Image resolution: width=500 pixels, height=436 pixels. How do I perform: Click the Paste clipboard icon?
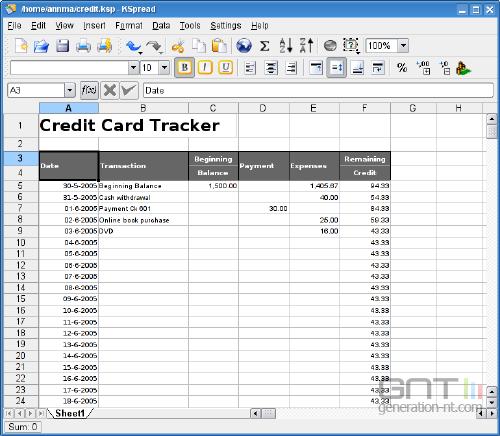click(x=219, y=46)
